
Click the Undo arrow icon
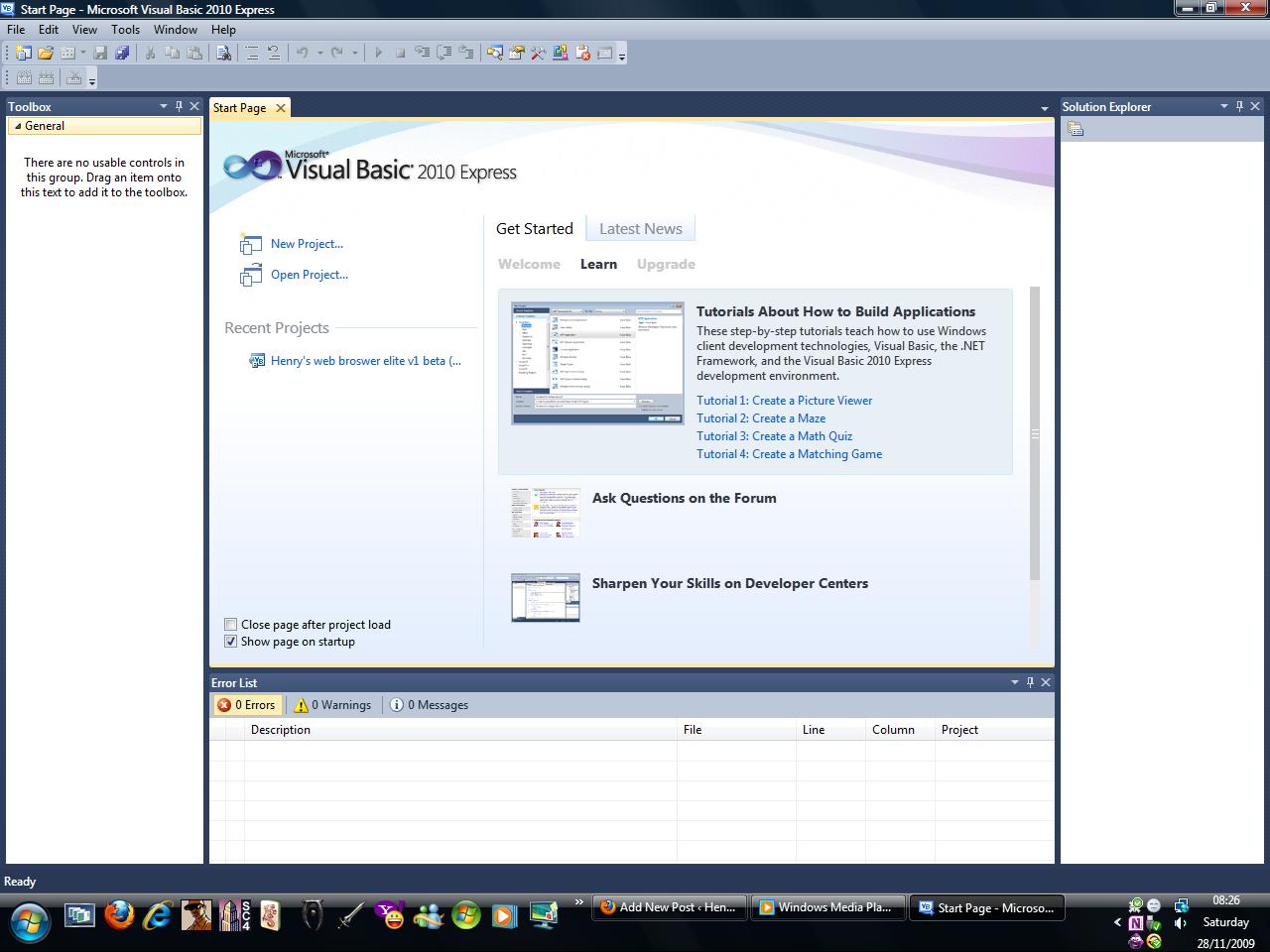pos(303,54)
